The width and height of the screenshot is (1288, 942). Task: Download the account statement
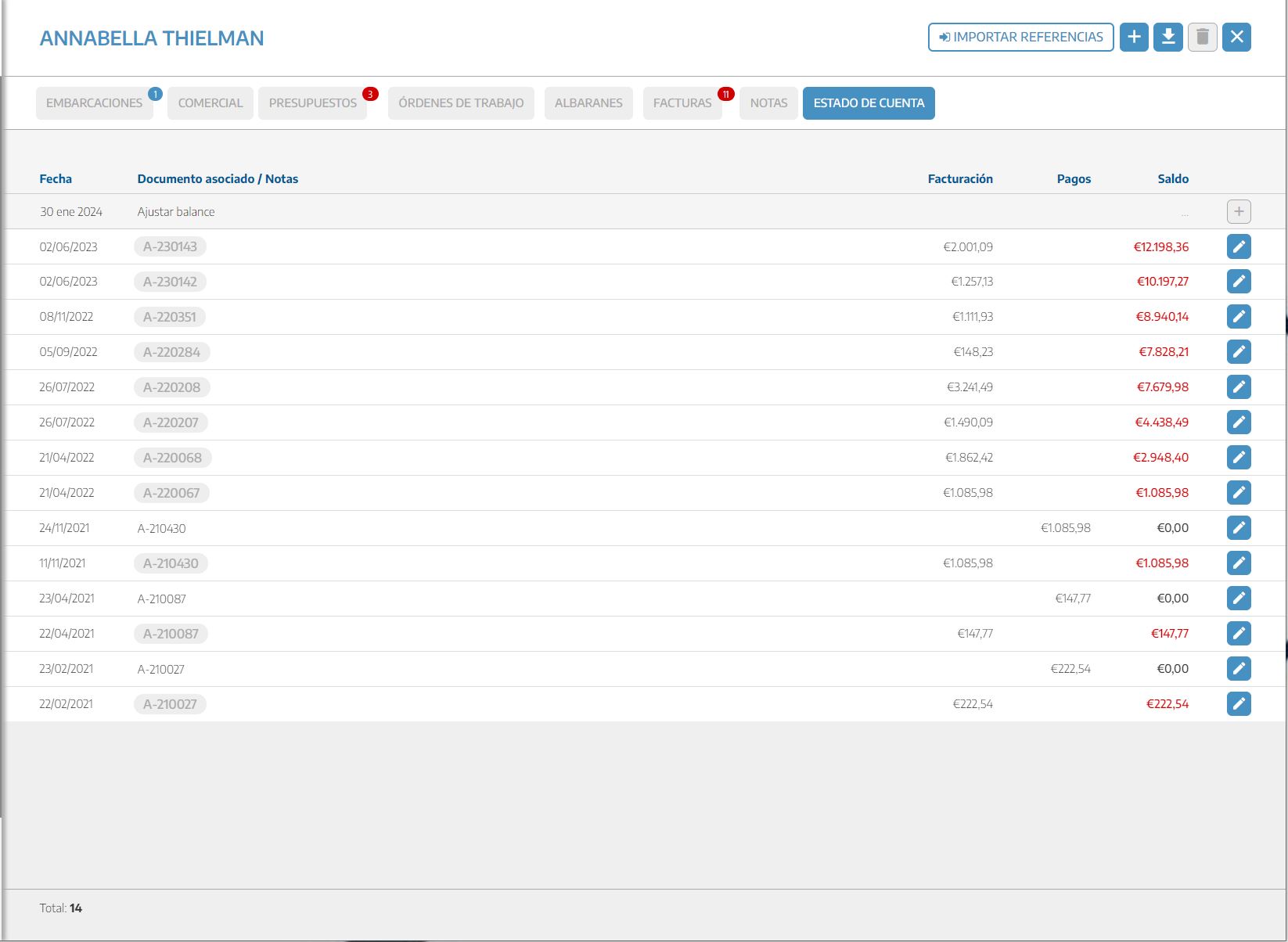[1168, 37]
